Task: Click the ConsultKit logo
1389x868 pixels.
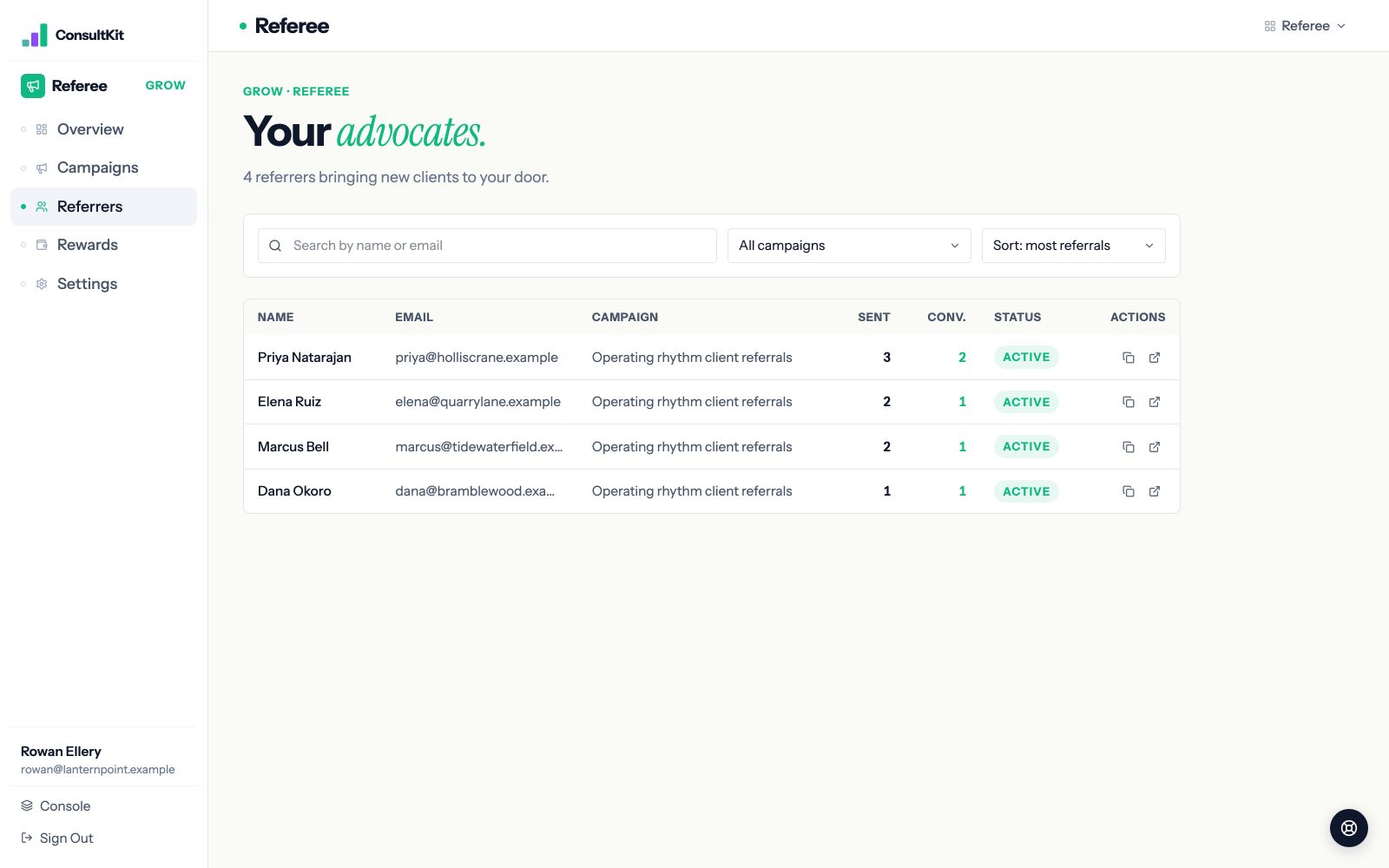Action: [x=73, y=35]
